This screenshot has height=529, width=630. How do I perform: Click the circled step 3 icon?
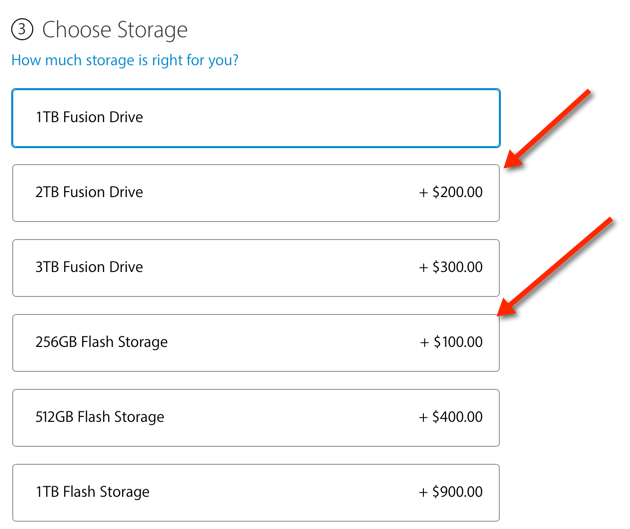[x=22, y=31]
